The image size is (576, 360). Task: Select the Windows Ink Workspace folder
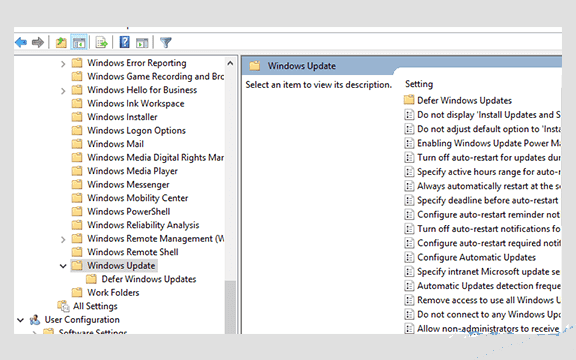coord(128,104)
